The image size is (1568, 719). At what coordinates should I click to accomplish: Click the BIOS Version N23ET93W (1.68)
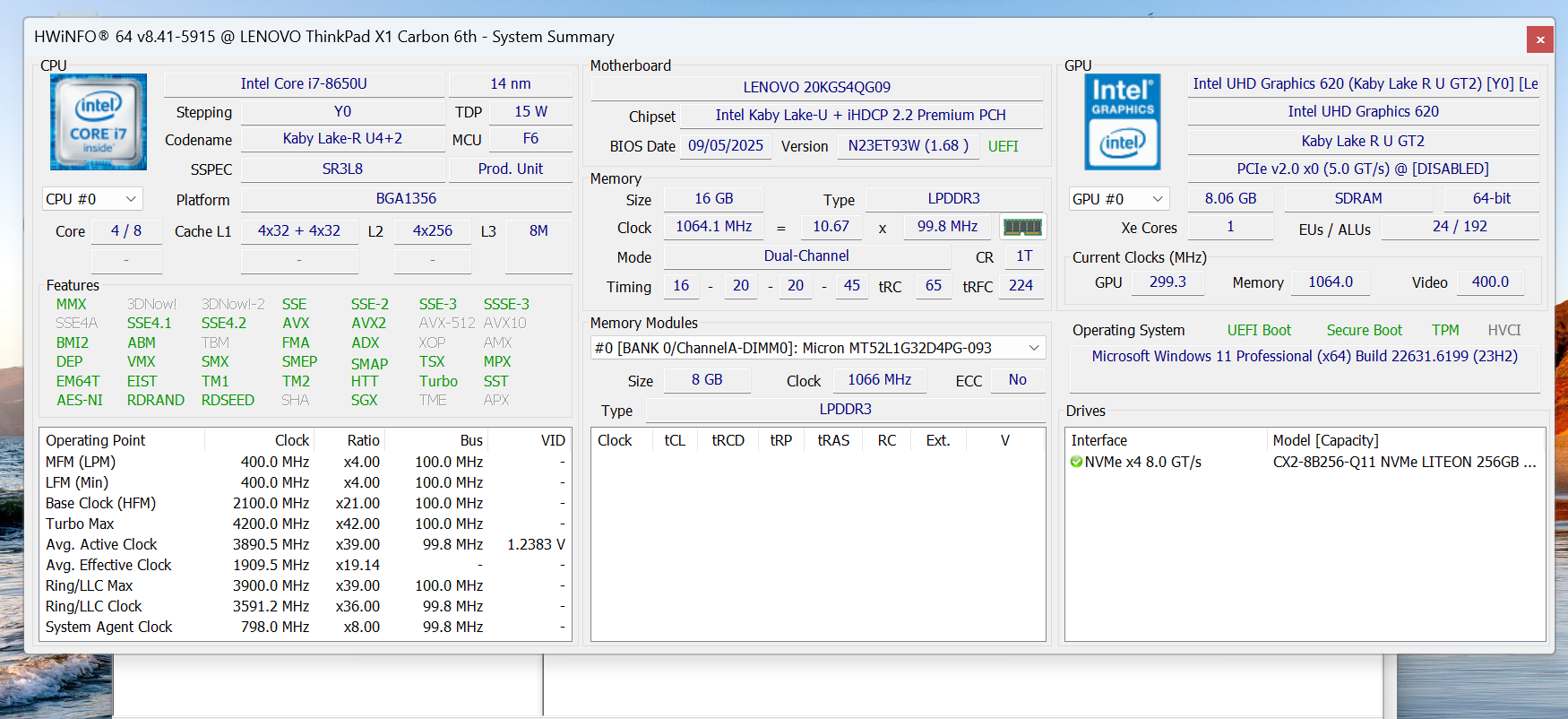tap(909, 146)
